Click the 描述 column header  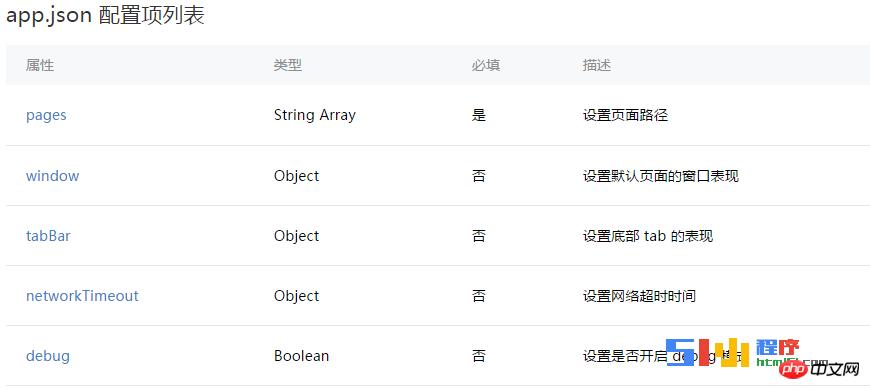(x=596, y=65)
